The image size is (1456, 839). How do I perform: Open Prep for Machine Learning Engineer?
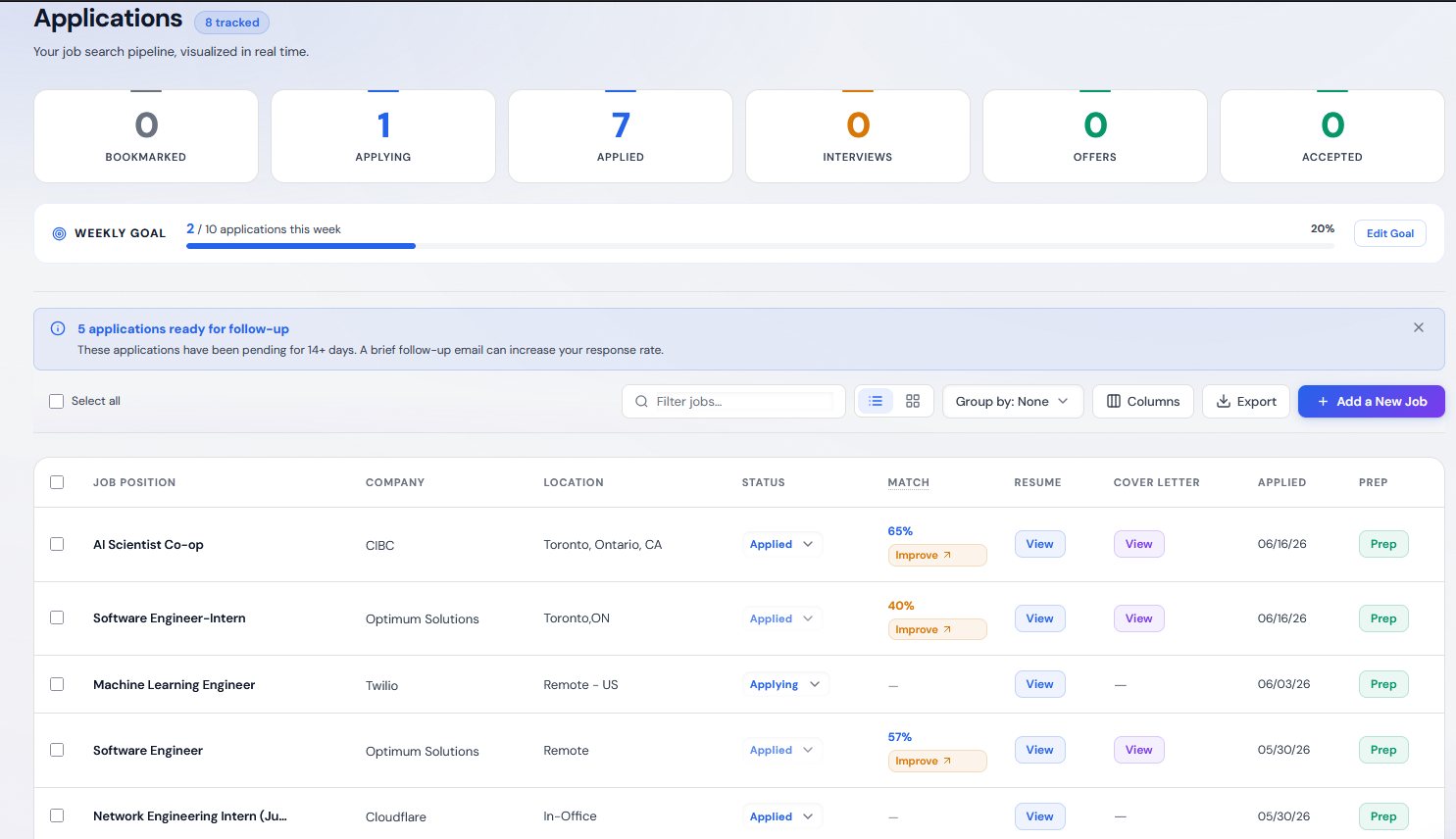(x=1383, y=684)
